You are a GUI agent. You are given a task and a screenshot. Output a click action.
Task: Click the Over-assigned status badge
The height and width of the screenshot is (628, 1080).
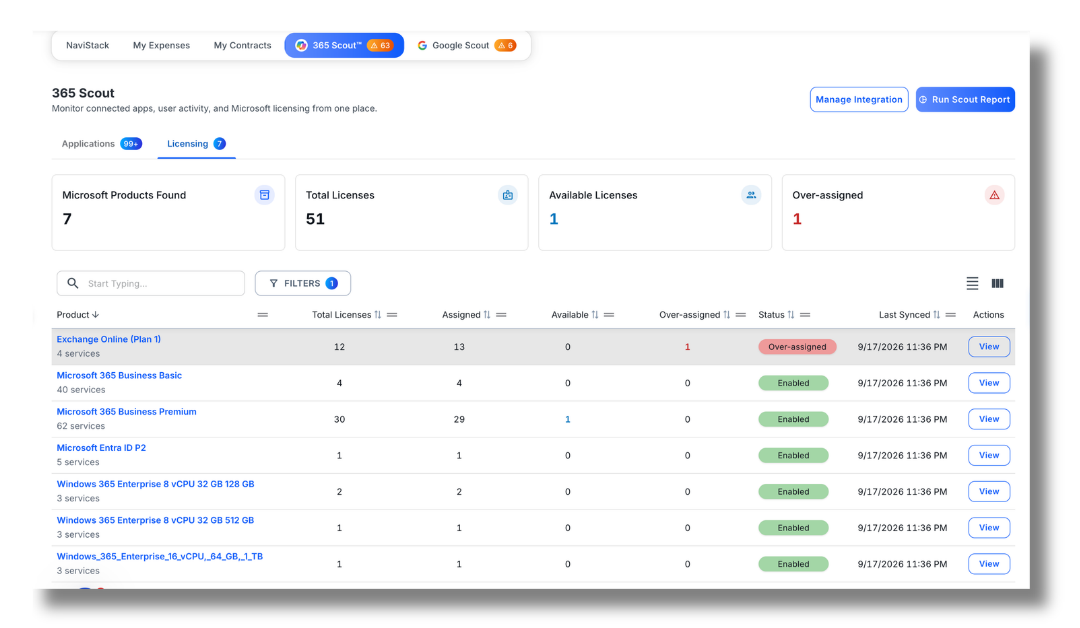coord(797,346)
